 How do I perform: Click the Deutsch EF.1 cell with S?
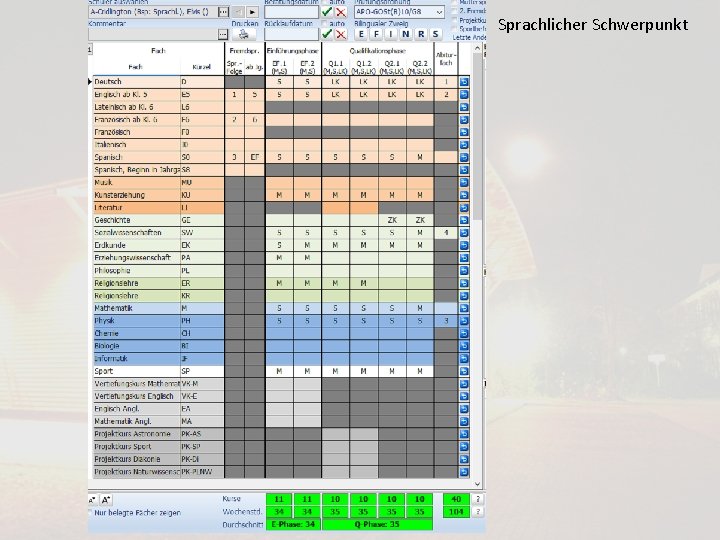[x=279, y=82]
